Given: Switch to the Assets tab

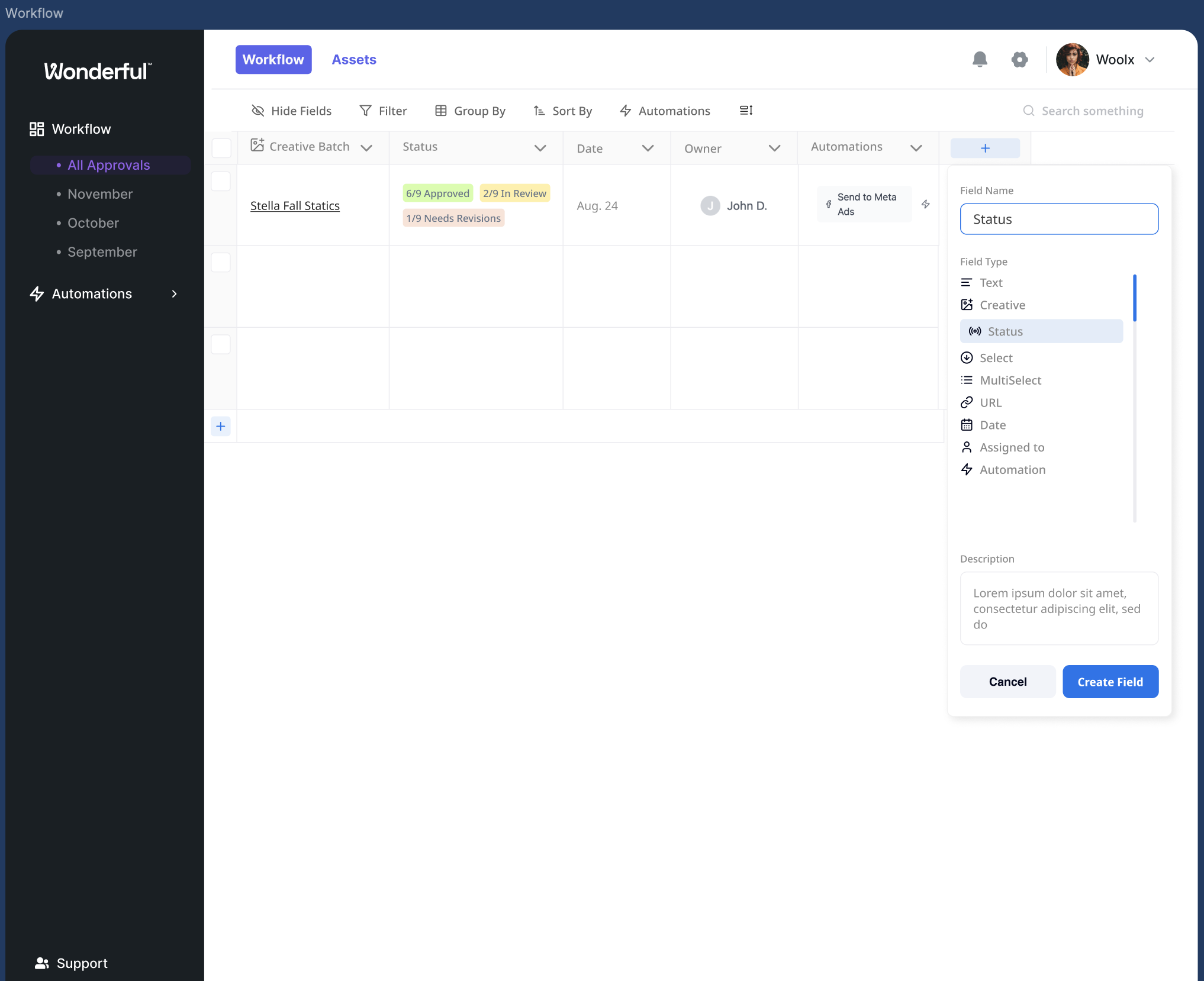Looking at the screenshot, I should (x=354, y=60).
